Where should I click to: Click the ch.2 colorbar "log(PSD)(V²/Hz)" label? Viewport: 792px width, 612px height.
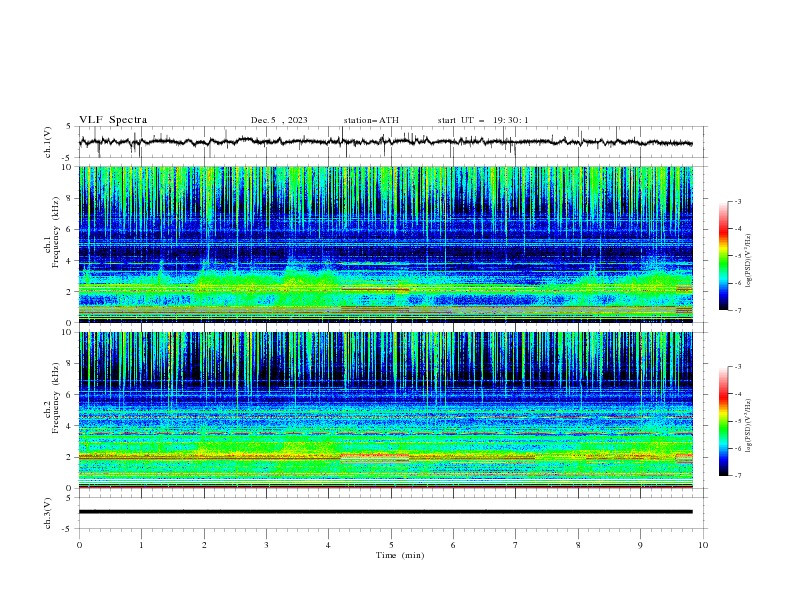[749, 426]
